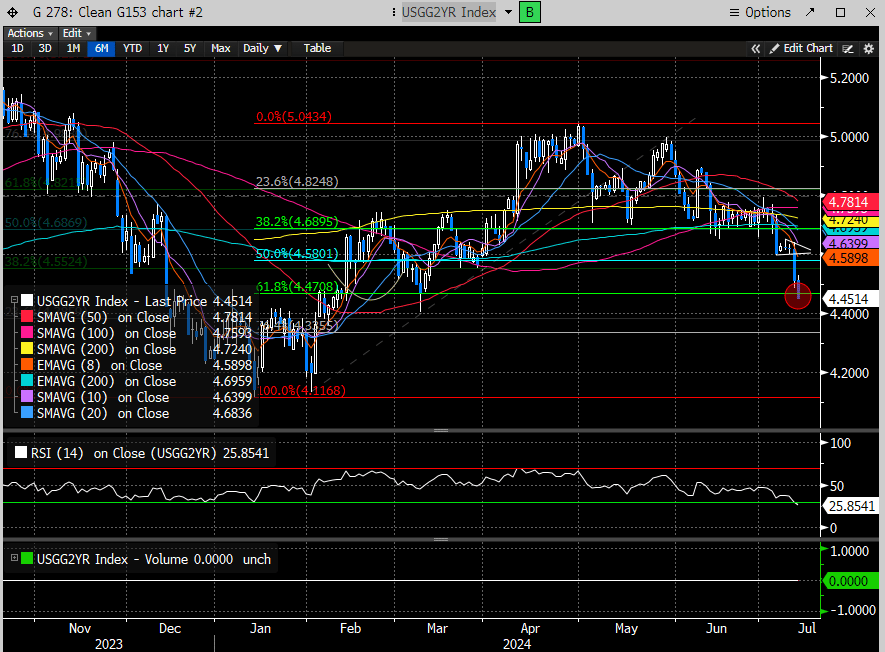
Task: Open the annotation edit icon next to gear
Action: tap(848, 48)
